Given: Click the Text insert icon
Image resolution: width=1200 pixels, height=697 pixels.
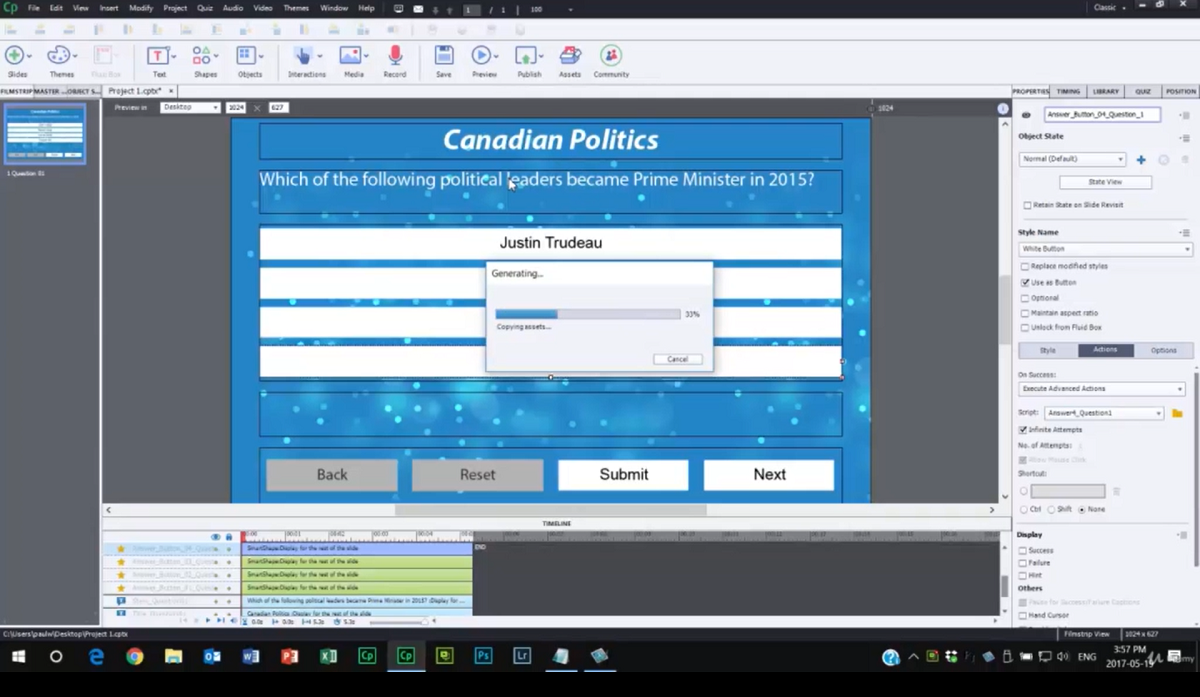Looking at the screenshot, I should point(158,56).
